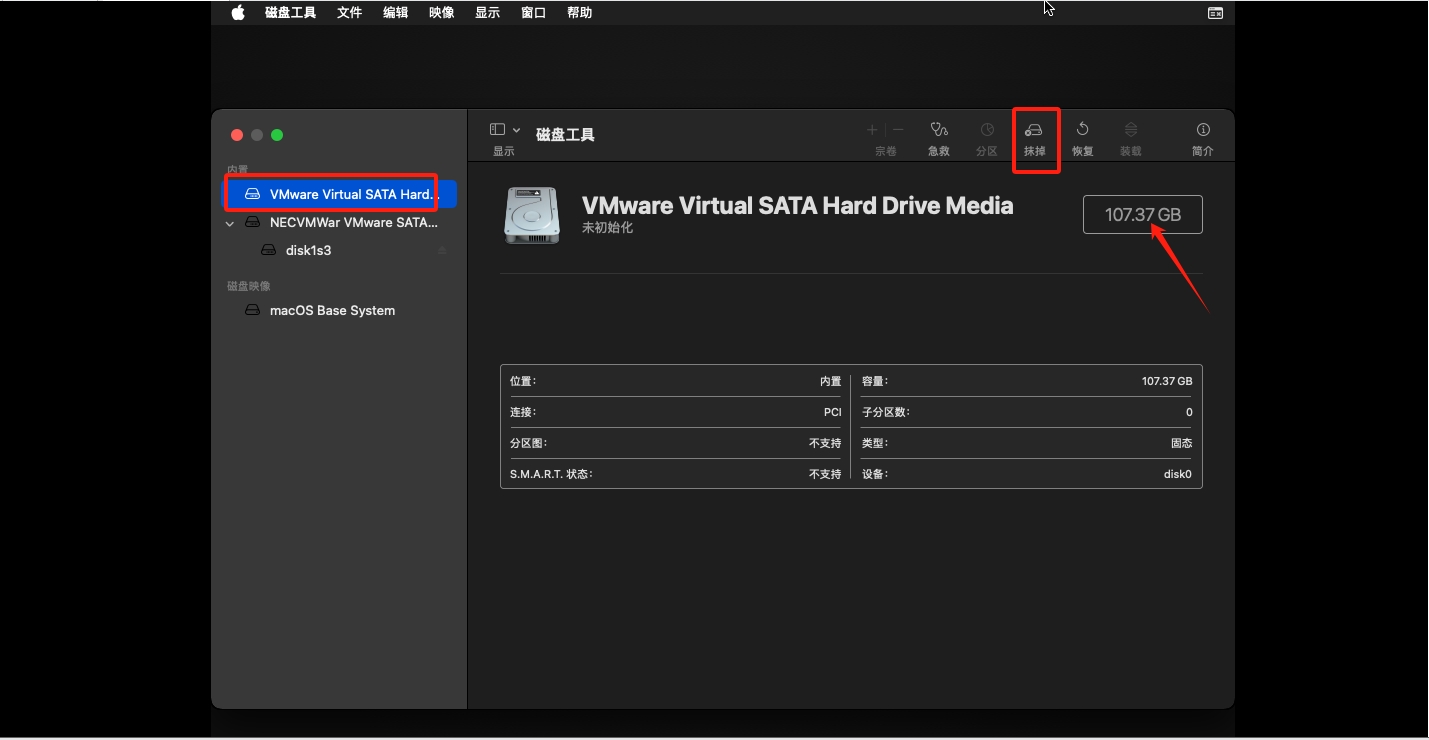Select macOS Base System disk image

332,311
